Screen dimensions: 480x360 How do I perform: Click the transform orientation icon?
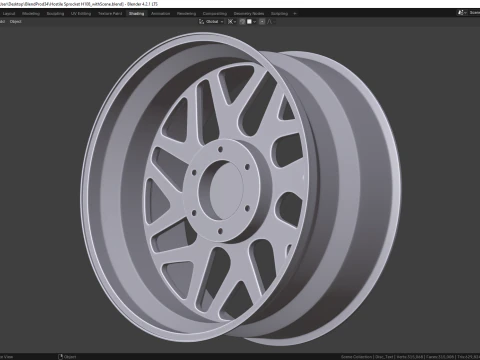tap(201, 22)
